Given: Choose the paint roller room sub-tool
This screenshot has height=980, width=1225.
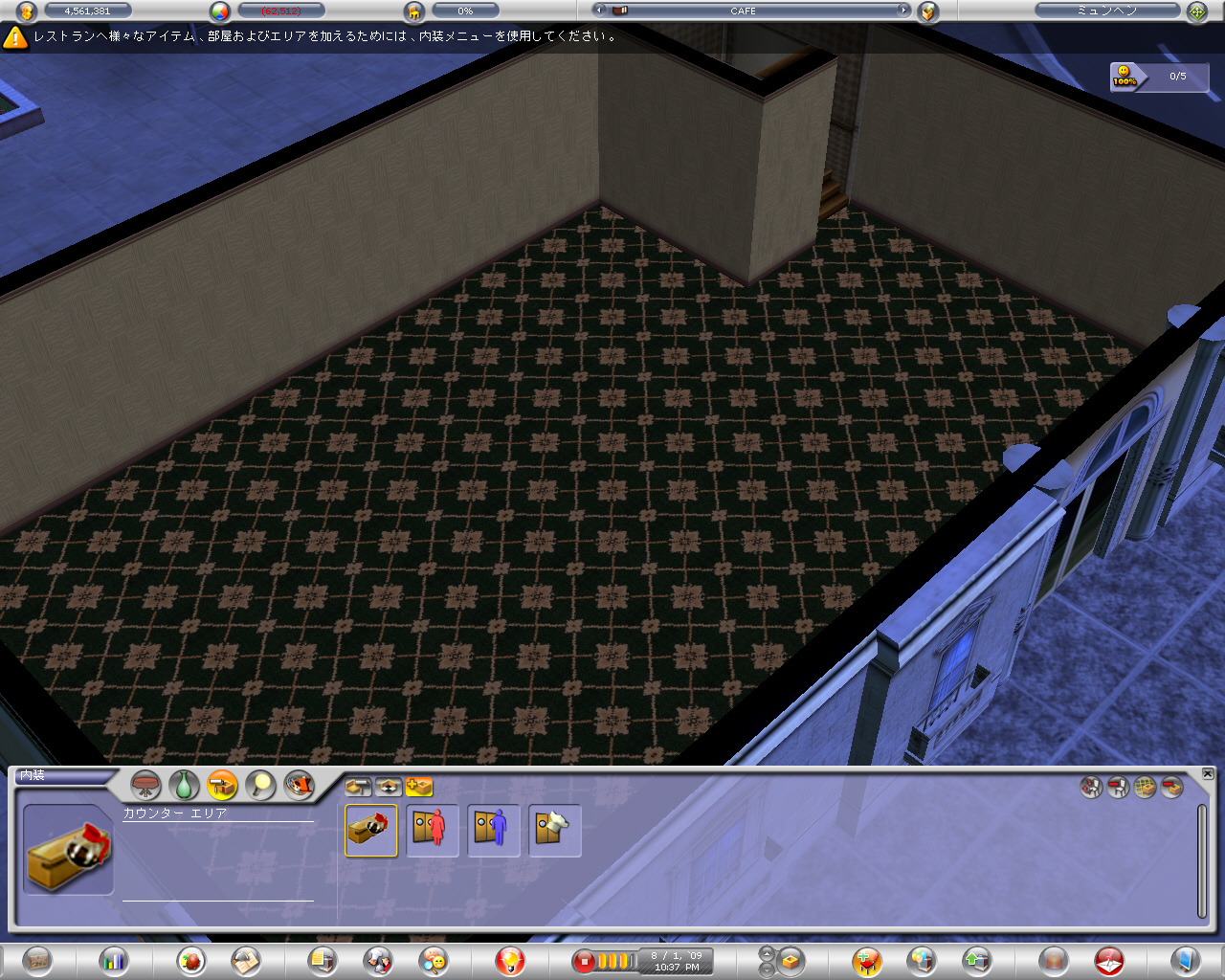Looking at the screenshot, I should 358,787.
